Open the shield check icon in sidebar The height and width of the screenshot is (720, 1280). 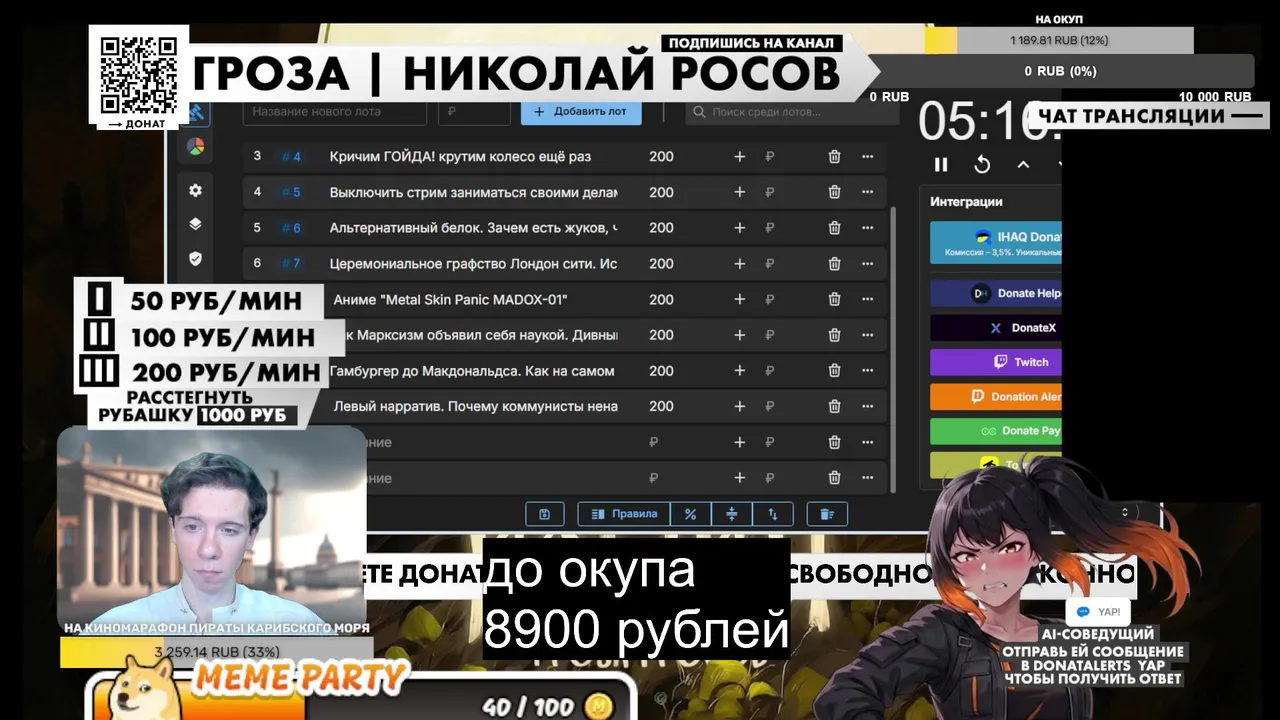point(195,258)
